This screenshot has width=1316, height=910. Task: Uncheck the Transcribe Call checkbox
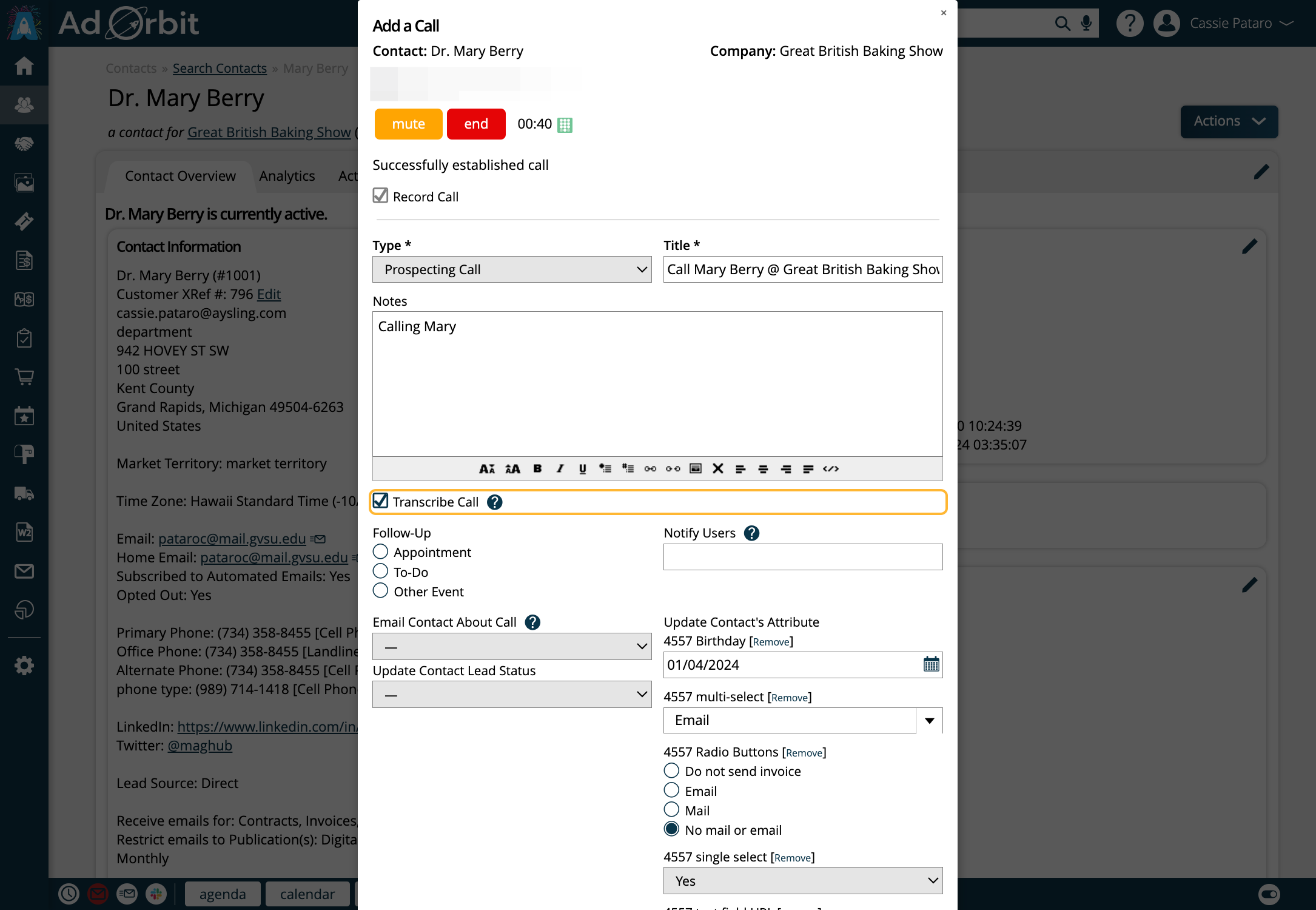[x=380, y=501]
